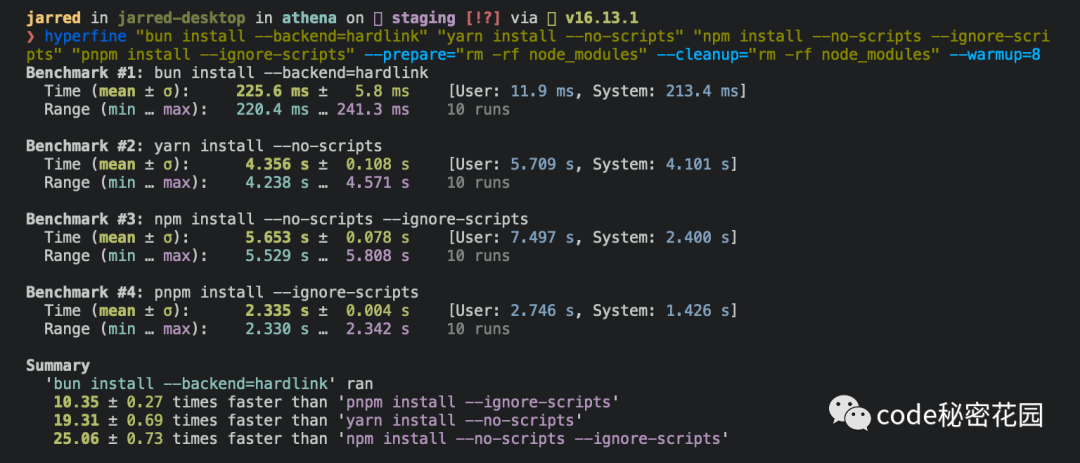1080x463 pixels.
Task: Click the 'Benchmark #1' heading line
Action: click(227, 72)
